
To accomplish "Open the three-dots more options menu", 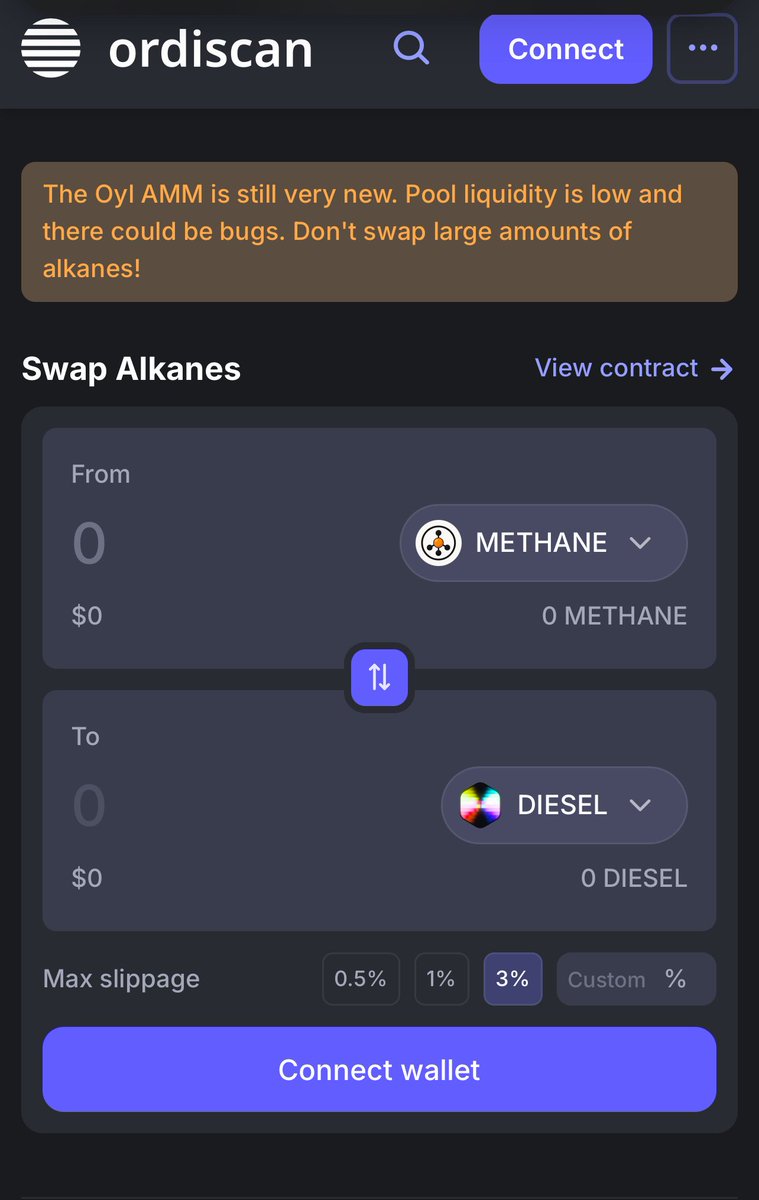I will click(702, 48).
